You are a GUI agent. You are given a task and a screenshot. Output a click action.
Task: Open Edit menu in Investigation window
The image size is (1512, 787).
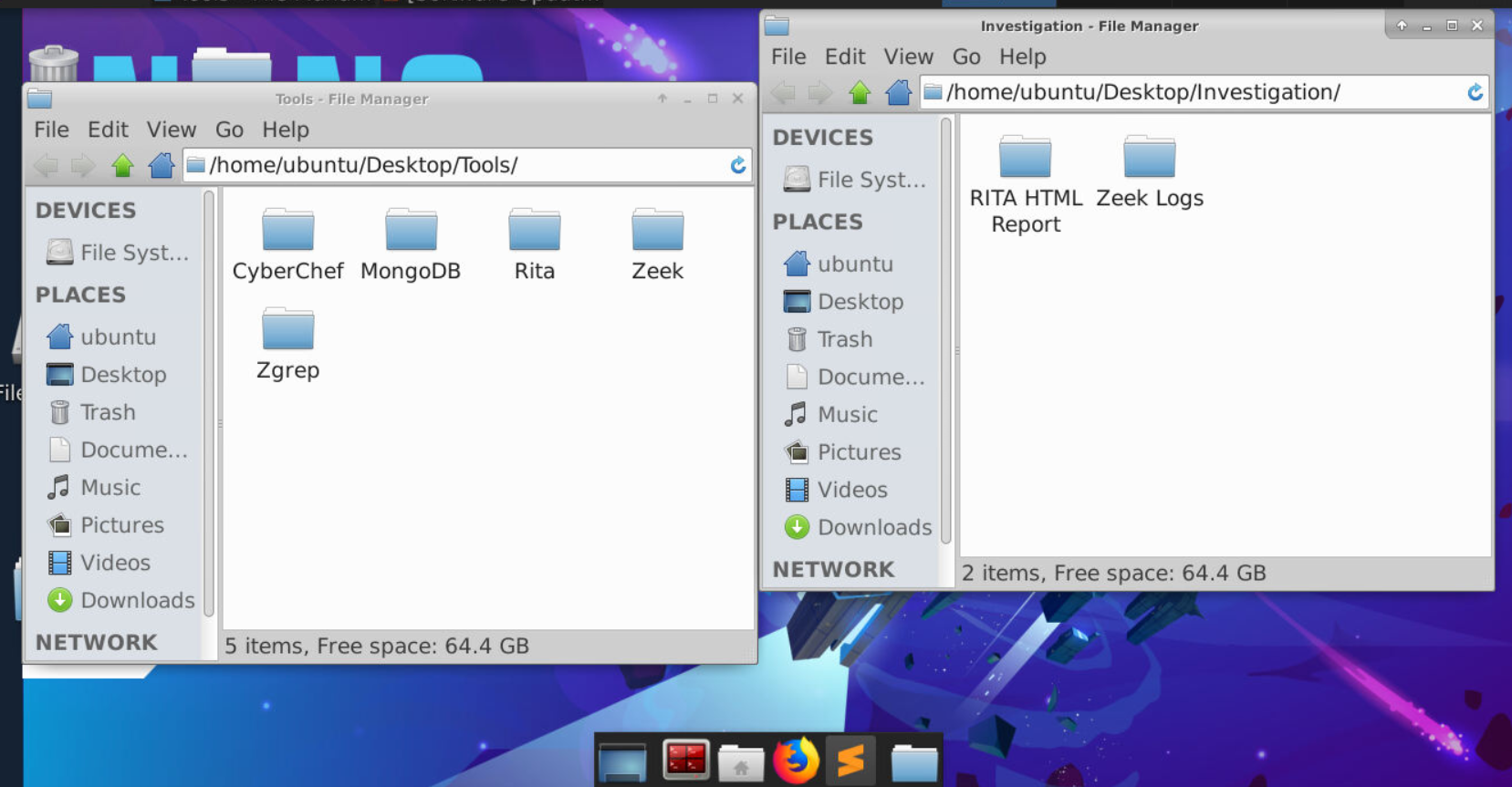coord(845,57)
